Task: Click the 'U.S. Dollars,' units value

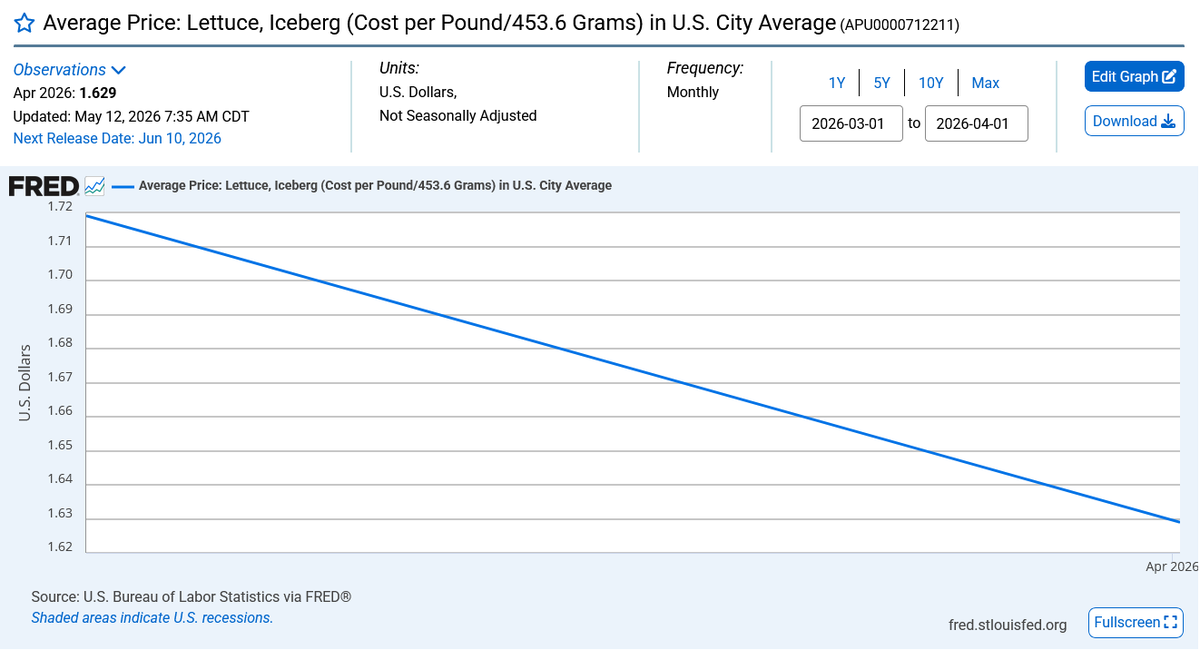Action: point(418,92)
